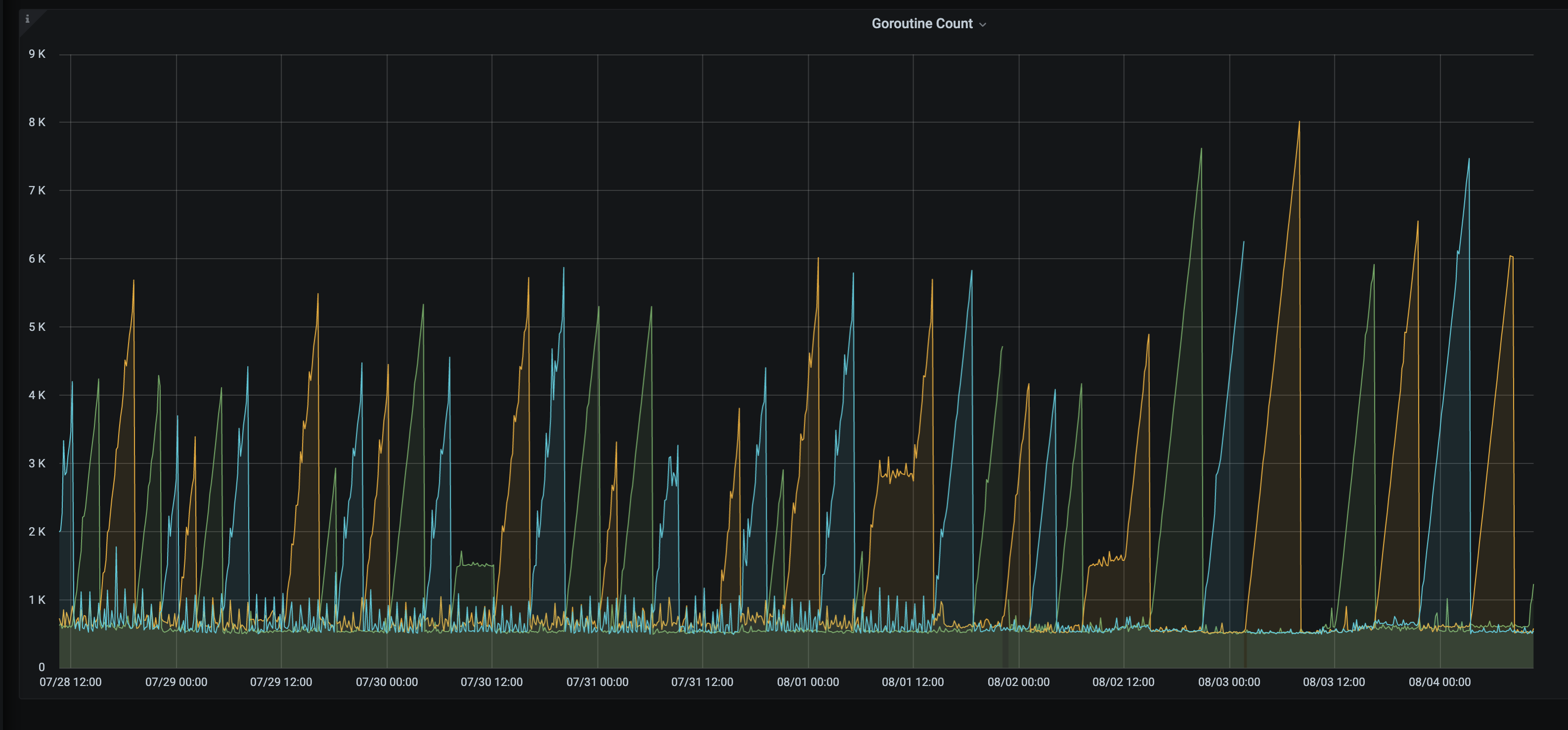Click the 07/31 00:00 time label
This screenshot has height=730, width=1568.
click(597, 682)
